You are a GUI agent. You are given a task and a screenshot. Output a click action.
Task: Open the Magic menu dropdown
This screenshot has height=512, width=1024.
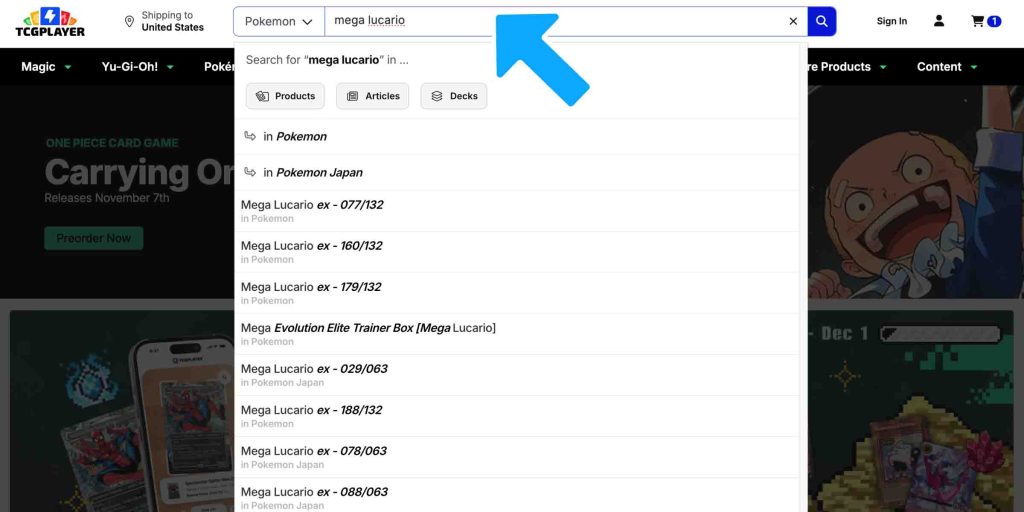click(46, 67)
